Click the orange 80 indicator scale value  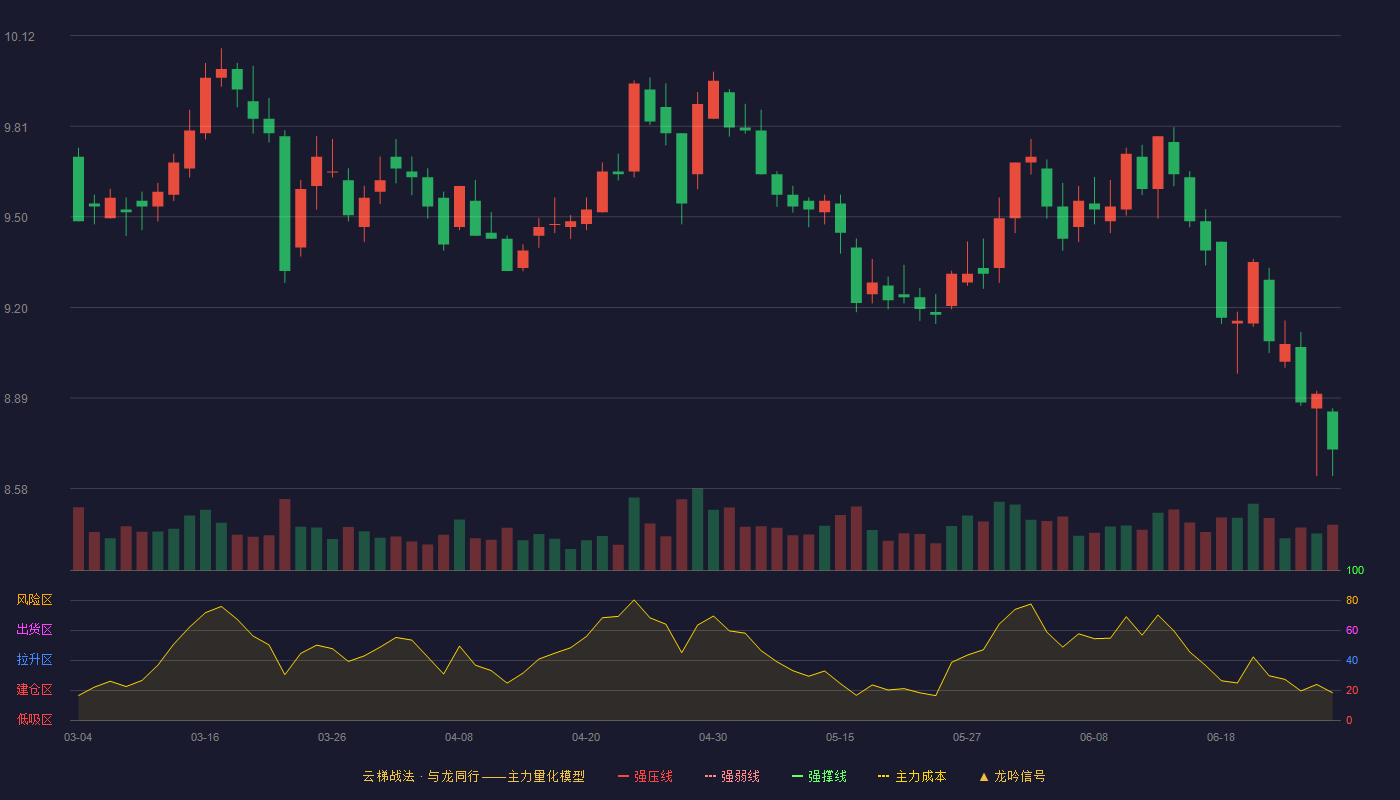[1352, 600]
